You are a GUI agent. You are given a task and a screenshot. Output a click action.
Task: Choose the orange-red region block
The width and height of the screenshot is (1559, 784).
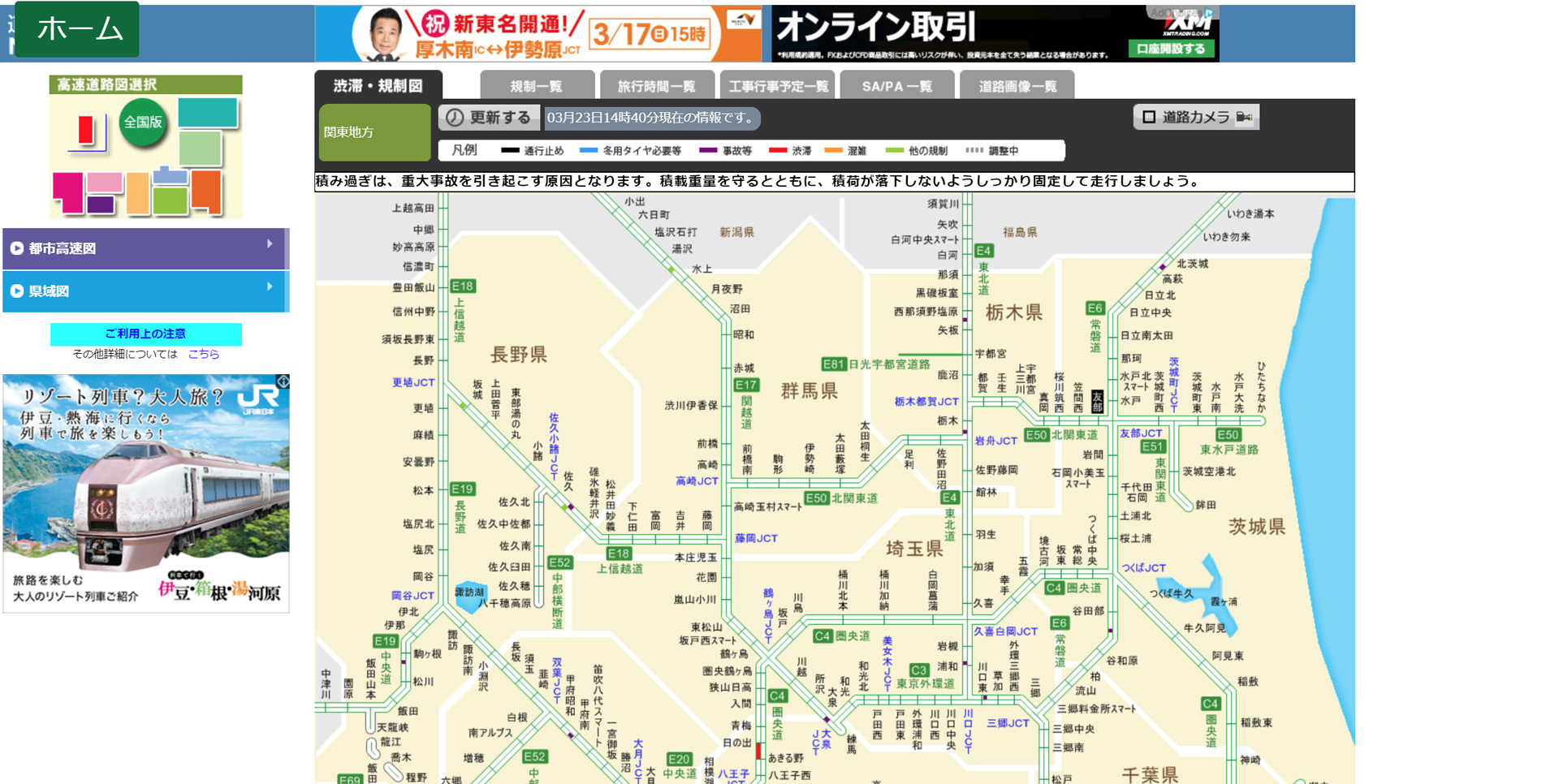click(206, 192)
